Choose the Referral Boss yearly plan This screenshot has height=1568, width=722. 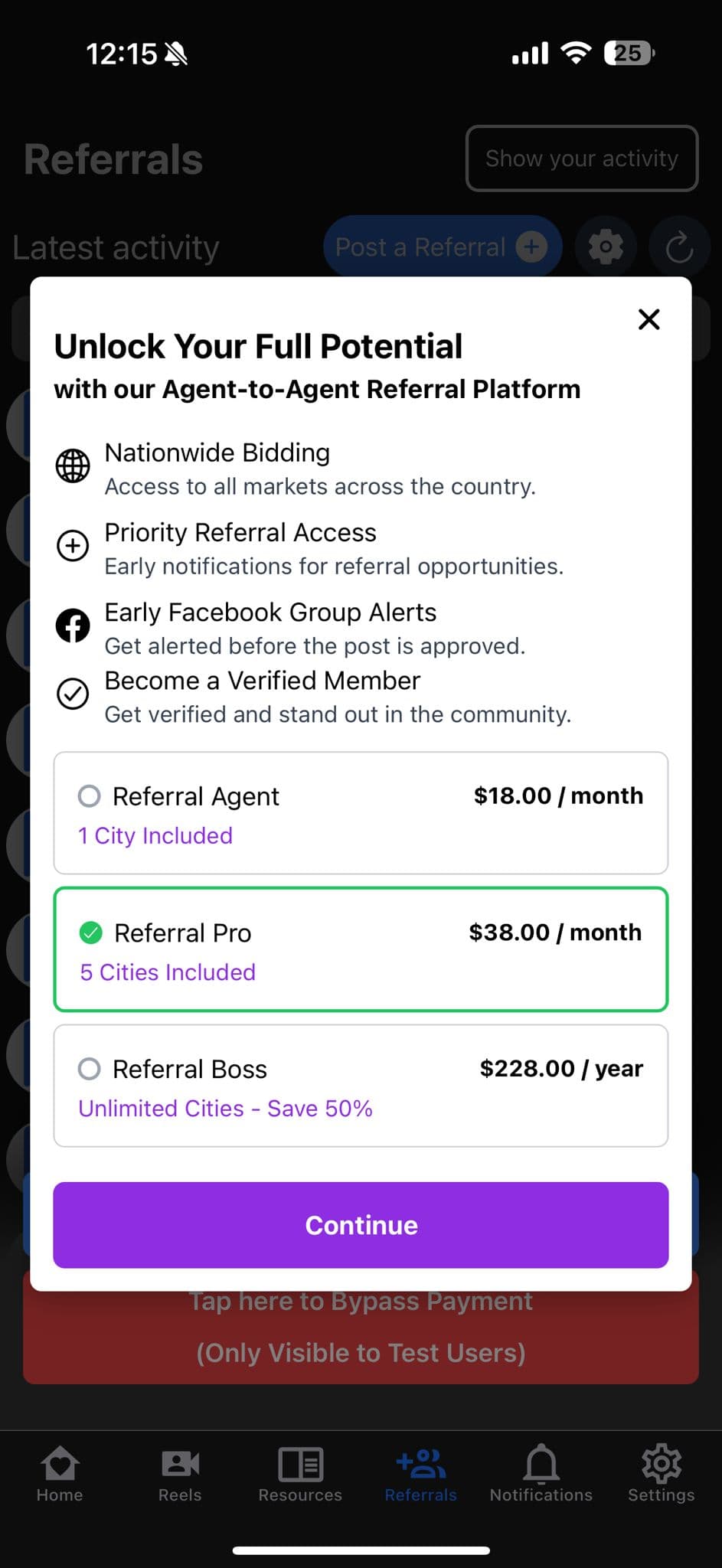pyautogui.click(x=361, y=1086)
